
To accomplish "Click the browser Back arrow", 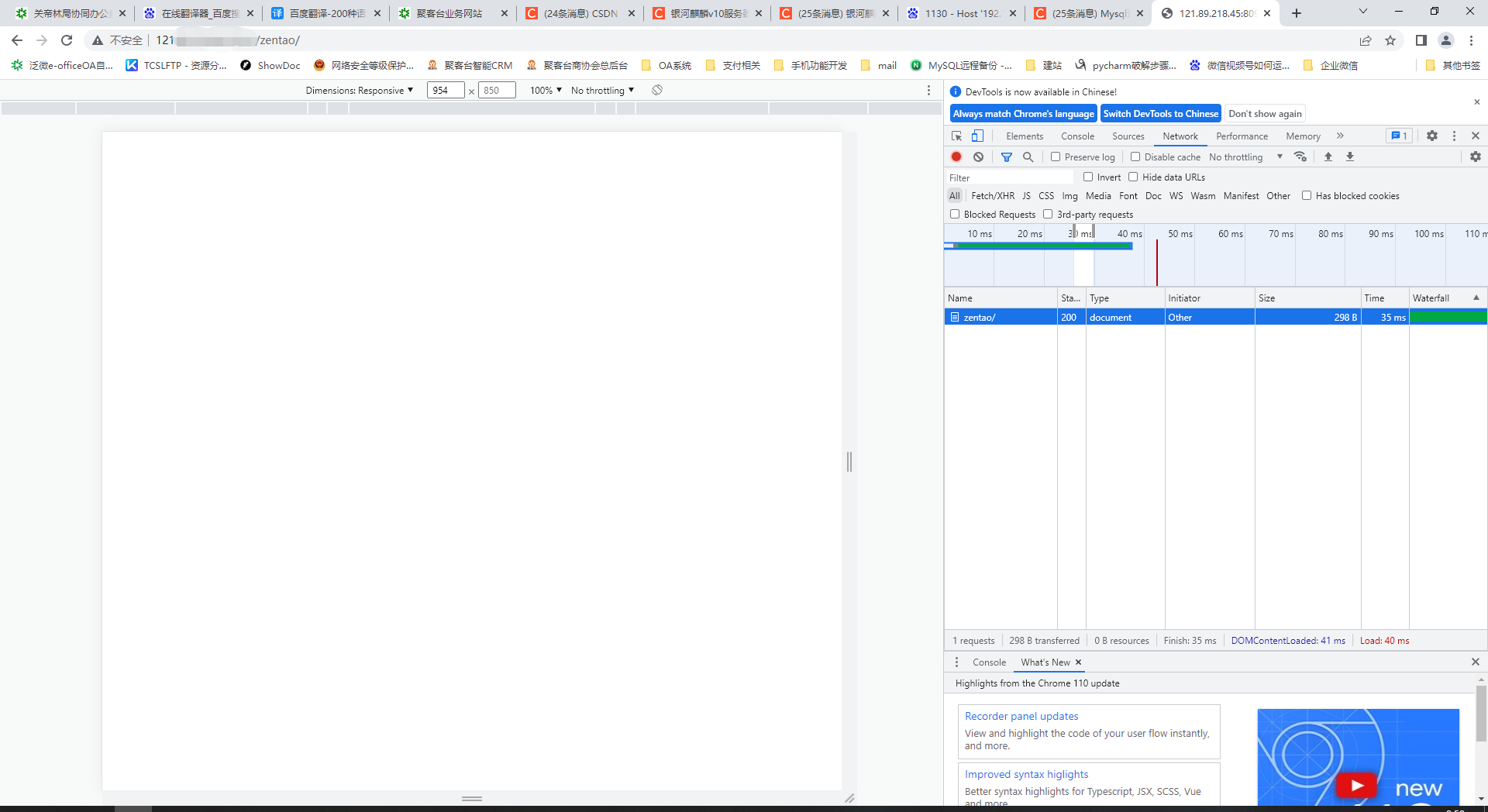I will [17, 40].
